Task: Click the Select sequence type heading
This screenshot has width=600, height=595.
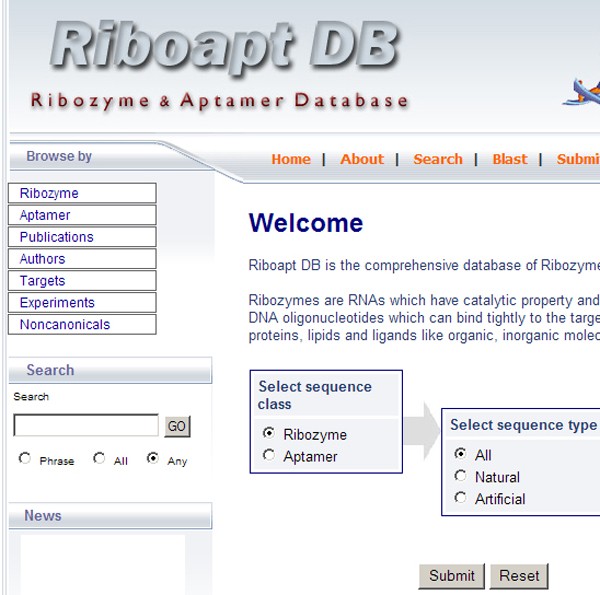Action: pyautogui.click(x=523, y=425)
